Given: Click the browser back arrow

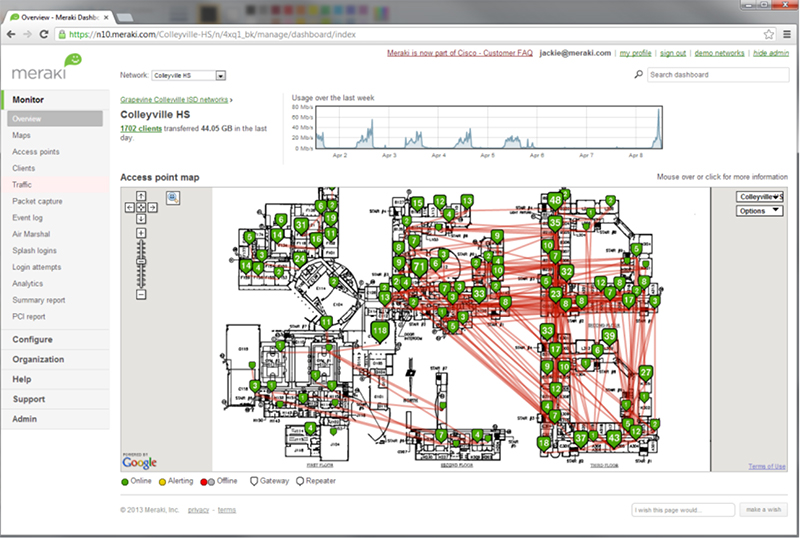Looking at the screenshot, I should point(11,34).
